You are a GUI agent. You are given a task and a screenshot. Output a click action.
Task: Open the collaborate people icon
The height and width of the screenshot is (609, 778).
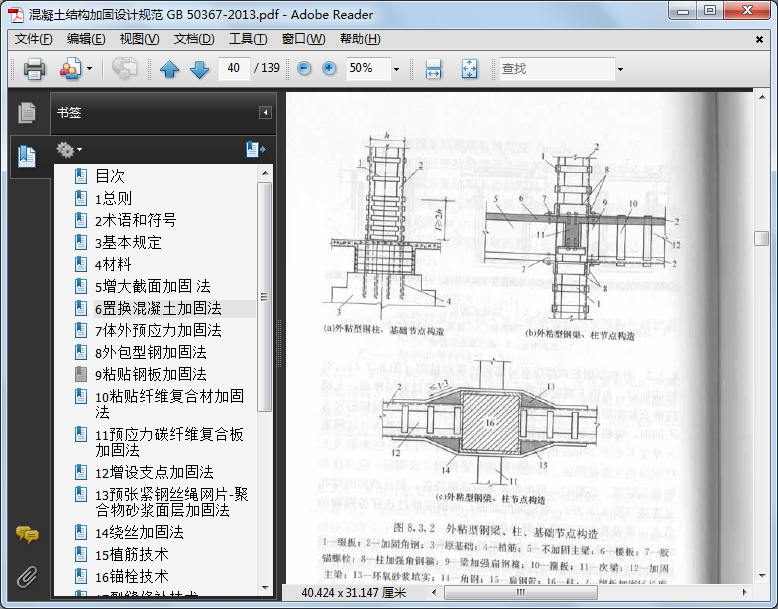pyautogui.click(x=71, y=68)
